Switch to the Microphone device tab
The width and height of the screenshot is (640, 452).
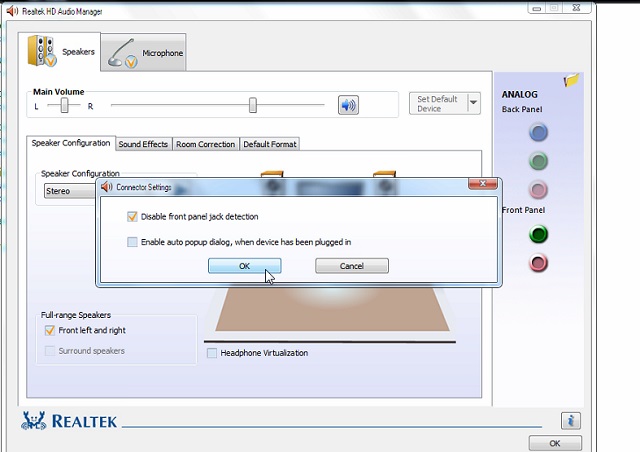(145, 53)
